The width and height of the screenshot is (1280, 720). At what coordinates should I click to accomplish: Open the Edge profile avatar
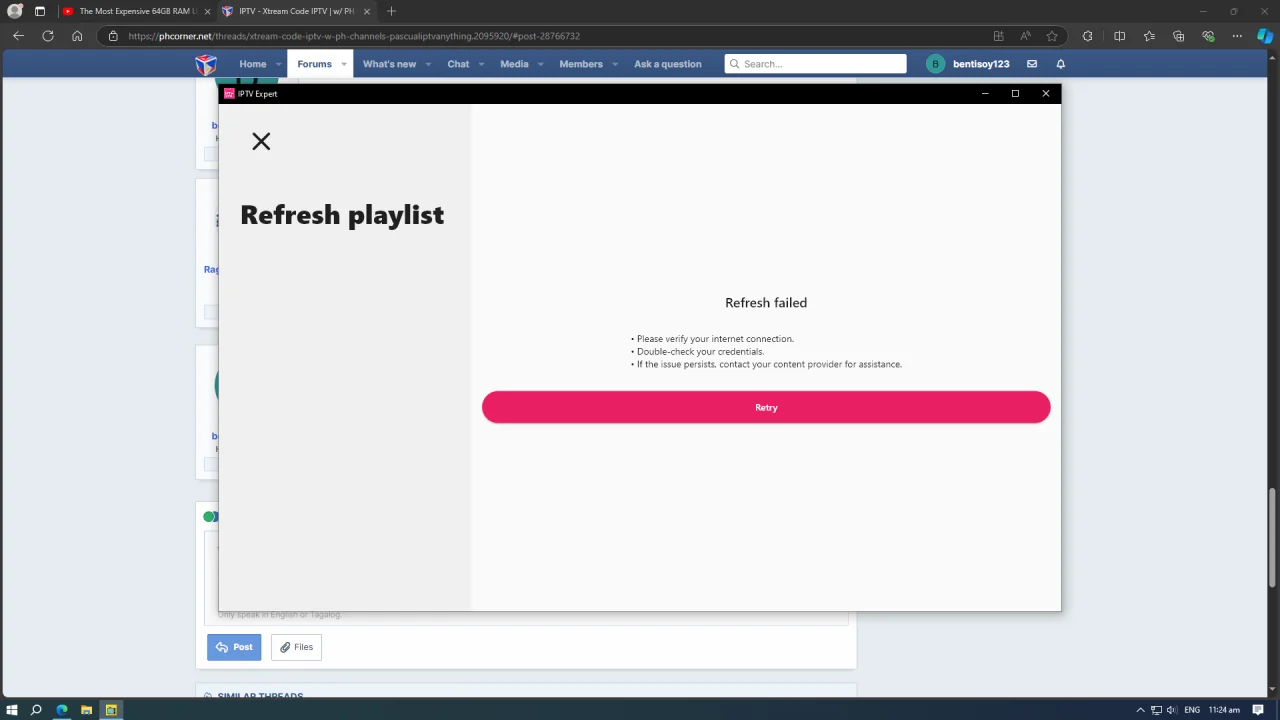(x=14, y=11)
